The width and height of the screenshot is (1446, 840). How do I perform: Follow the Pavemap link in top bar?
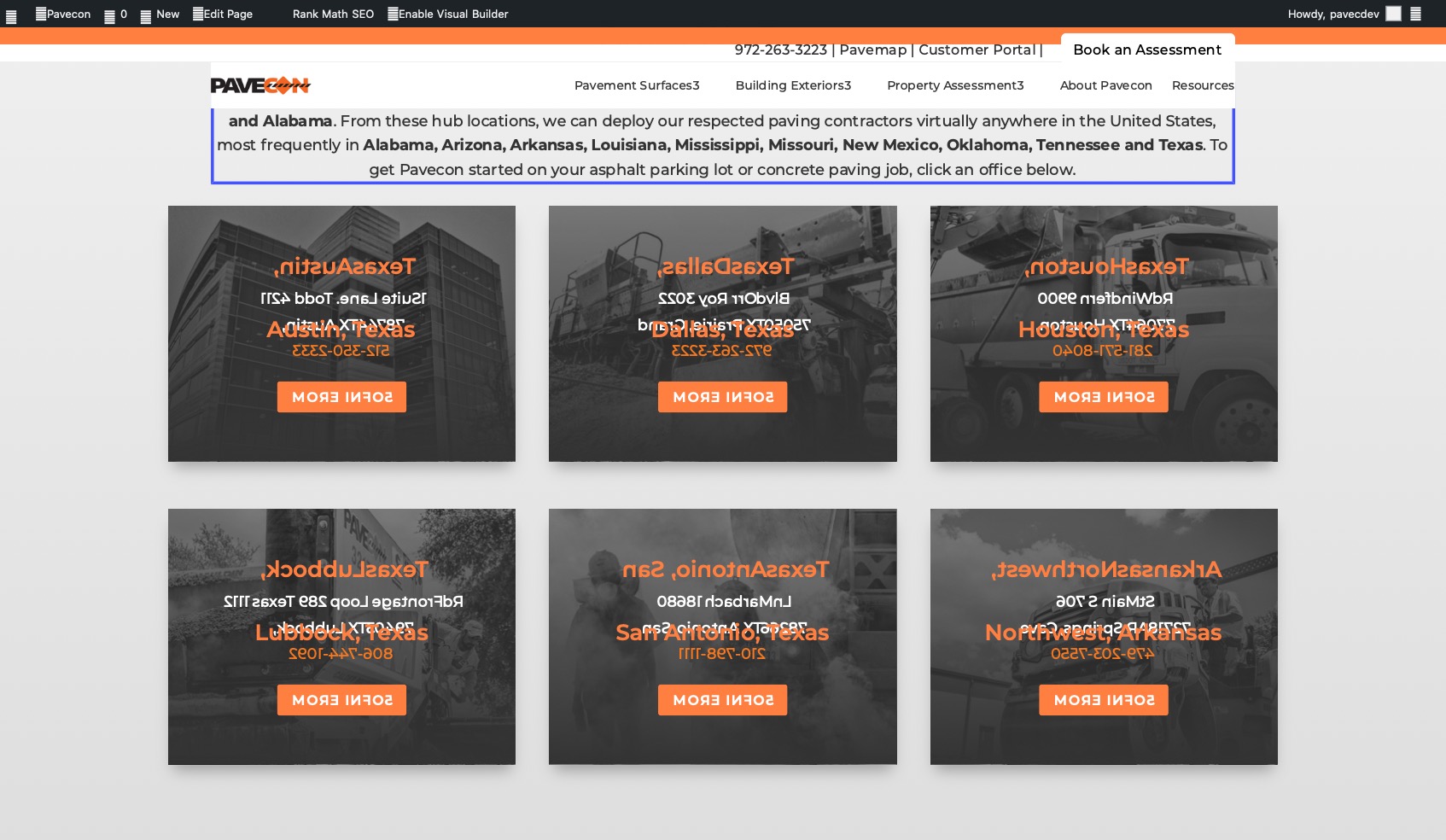[x=872, y=50]
